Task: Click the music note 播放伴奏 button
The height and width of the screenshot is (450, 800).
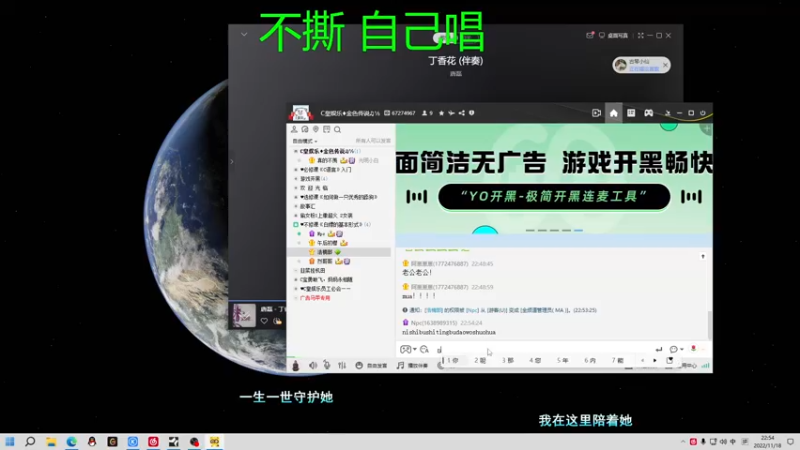Action: click(412, 365)
